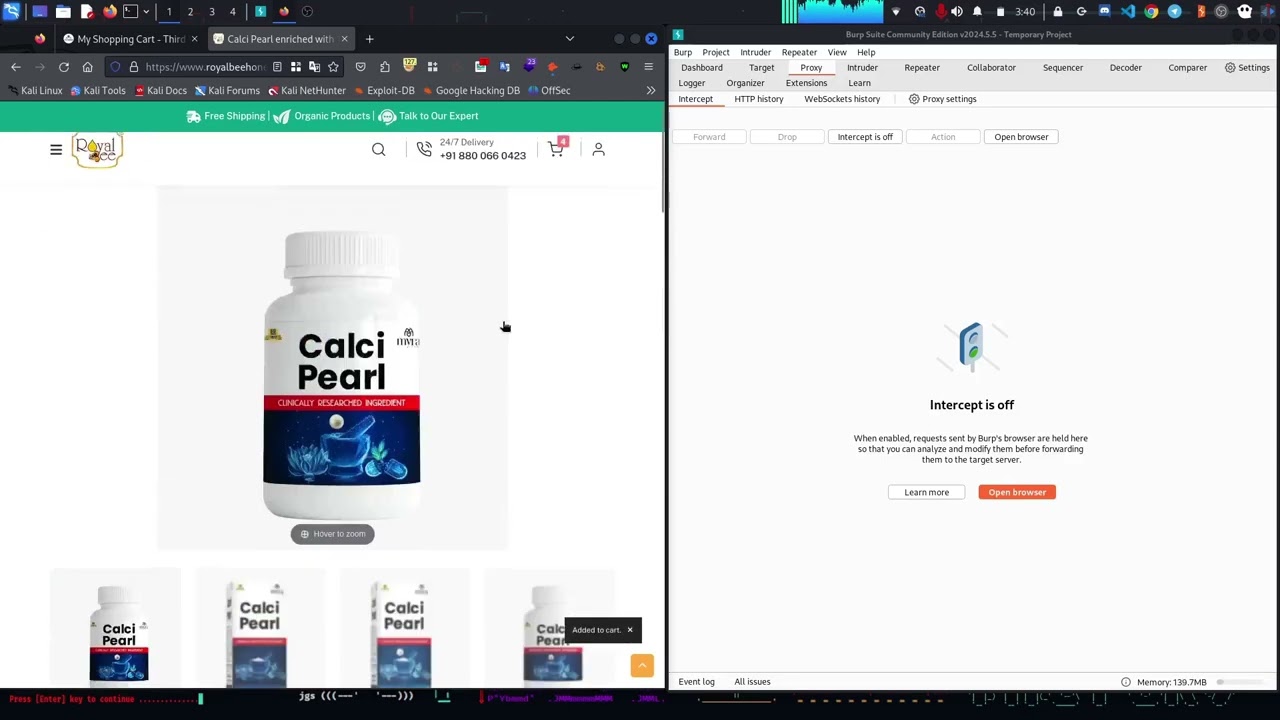Select the first Calci Pearl thumbnail

point(117,630)
